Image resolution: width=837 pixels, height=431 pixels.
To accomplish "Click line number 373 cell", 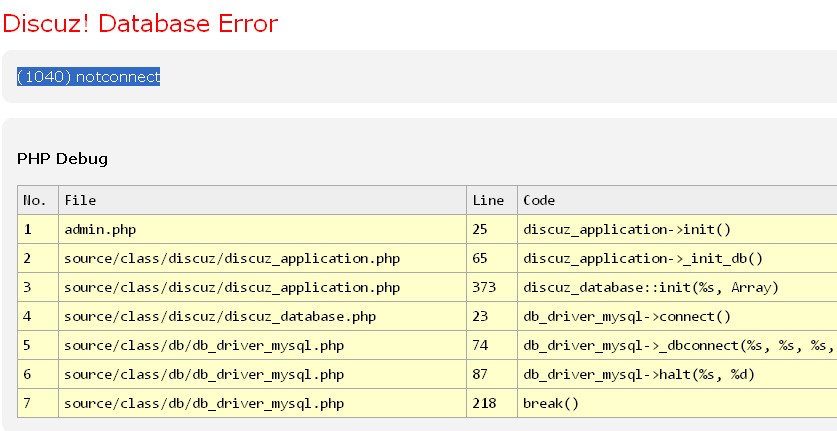I will click(x=483, y=288).
